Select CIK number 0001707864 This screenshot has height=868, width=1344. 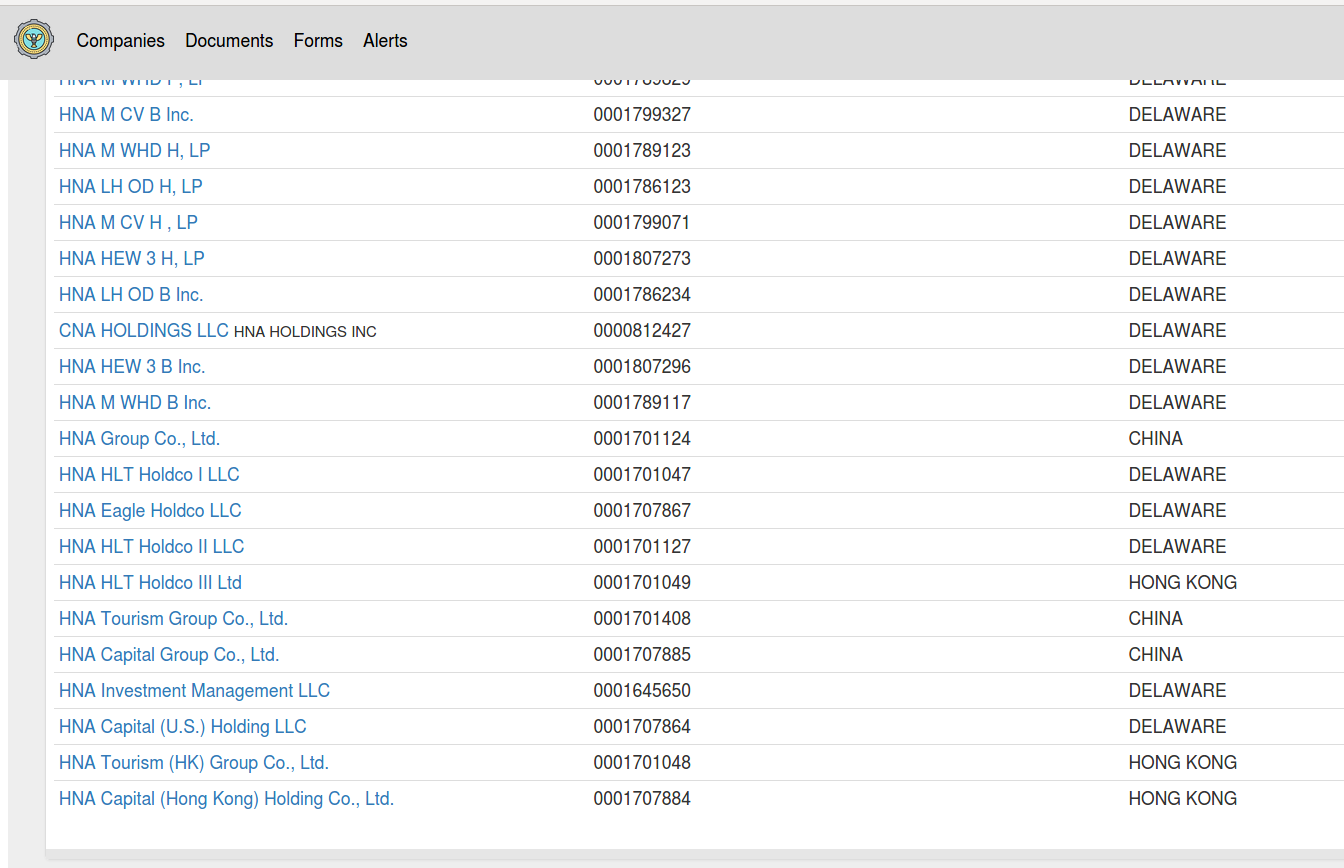(642, 727)
